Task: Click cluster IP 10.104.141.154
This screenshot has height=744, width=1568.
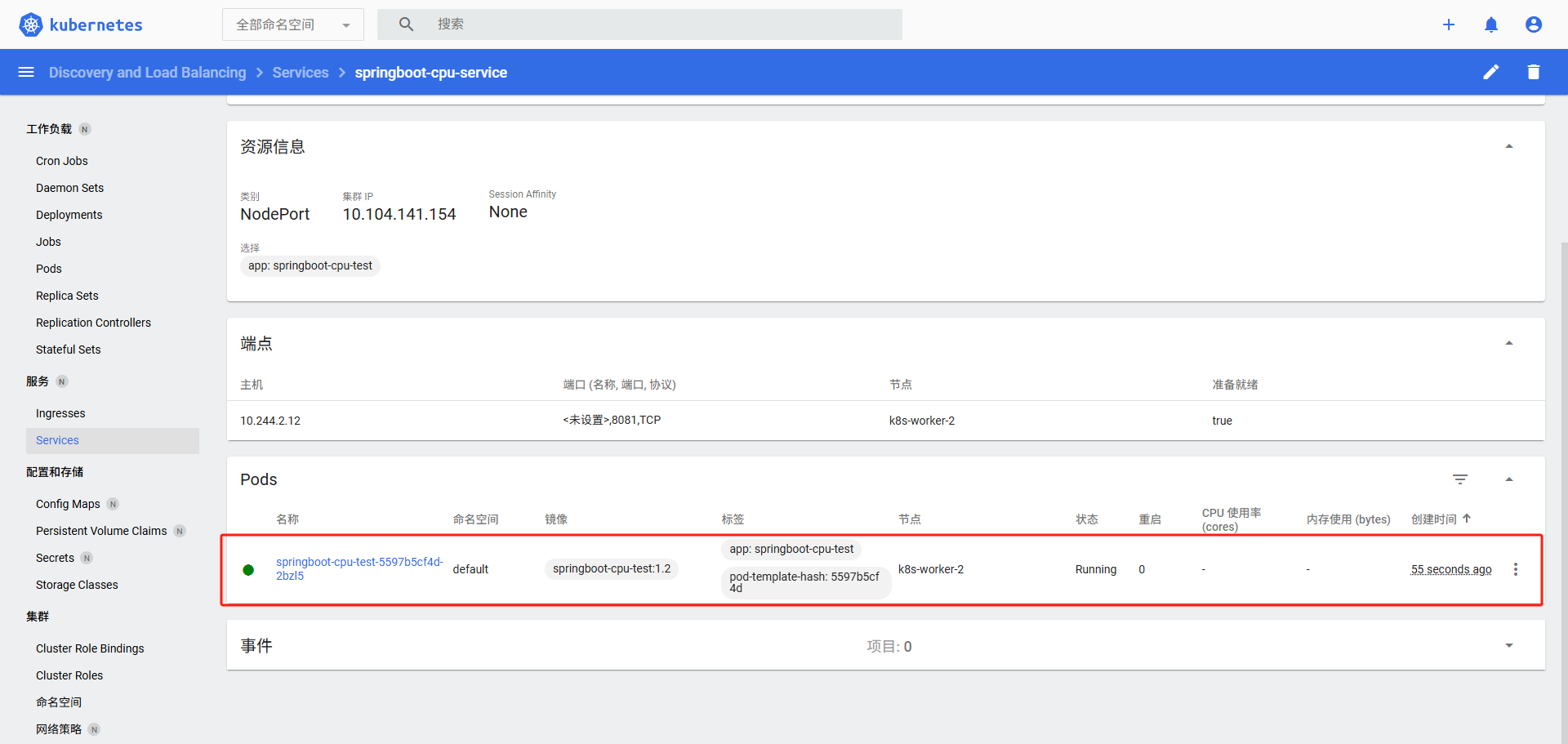Action: (x=399, y=214)
